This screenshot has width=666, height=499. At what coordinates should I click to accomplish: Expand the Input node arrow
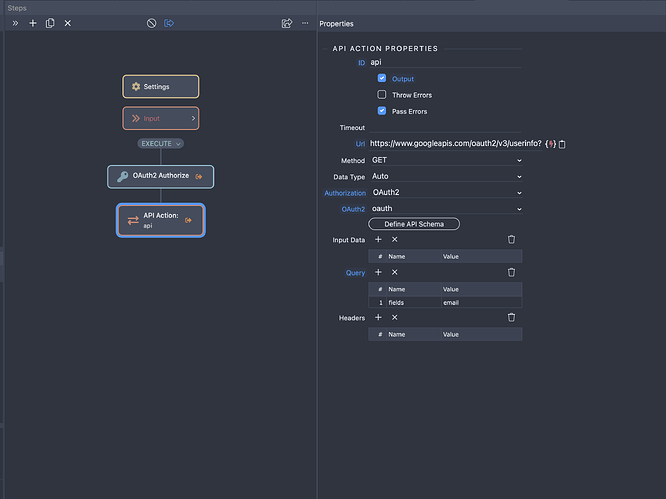(193, 118)
